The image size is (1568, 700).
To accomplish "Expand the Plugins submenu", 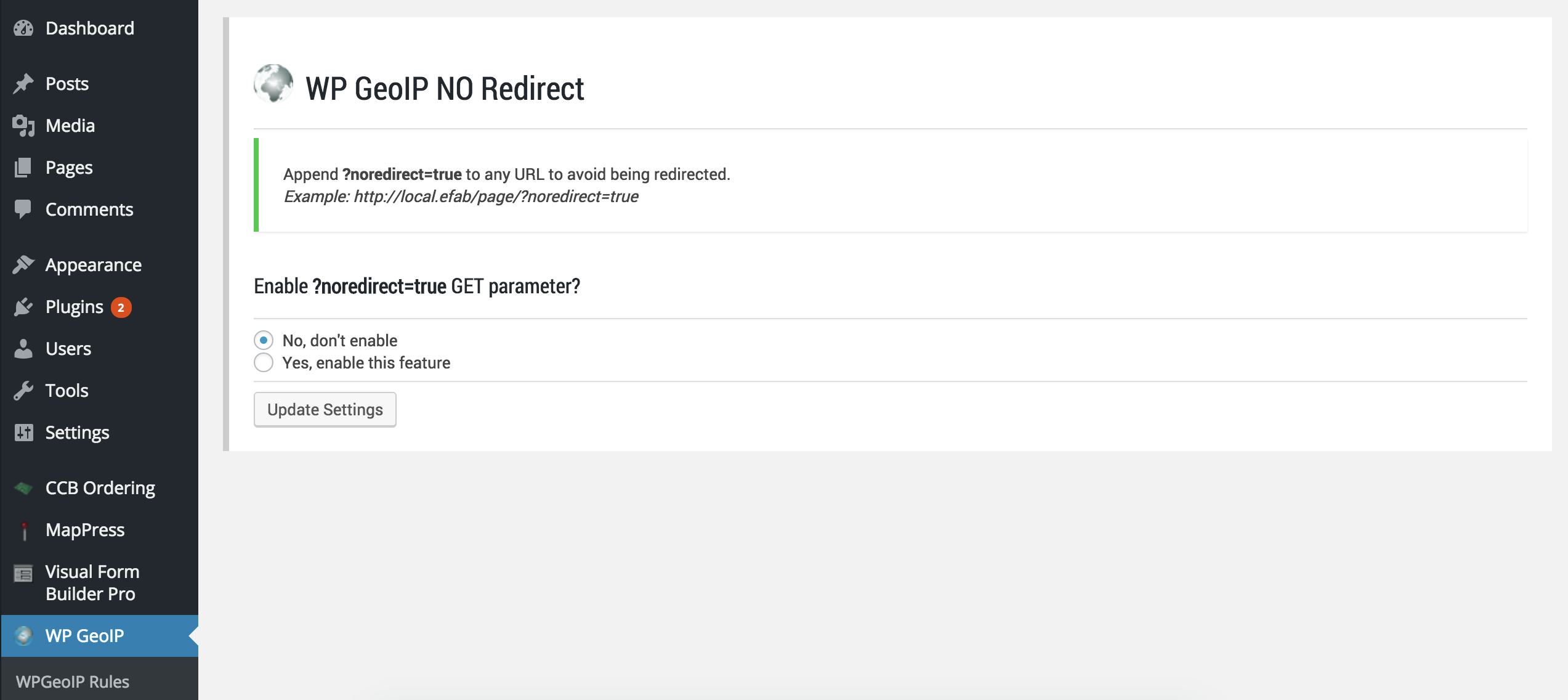I will coord(73,306).
